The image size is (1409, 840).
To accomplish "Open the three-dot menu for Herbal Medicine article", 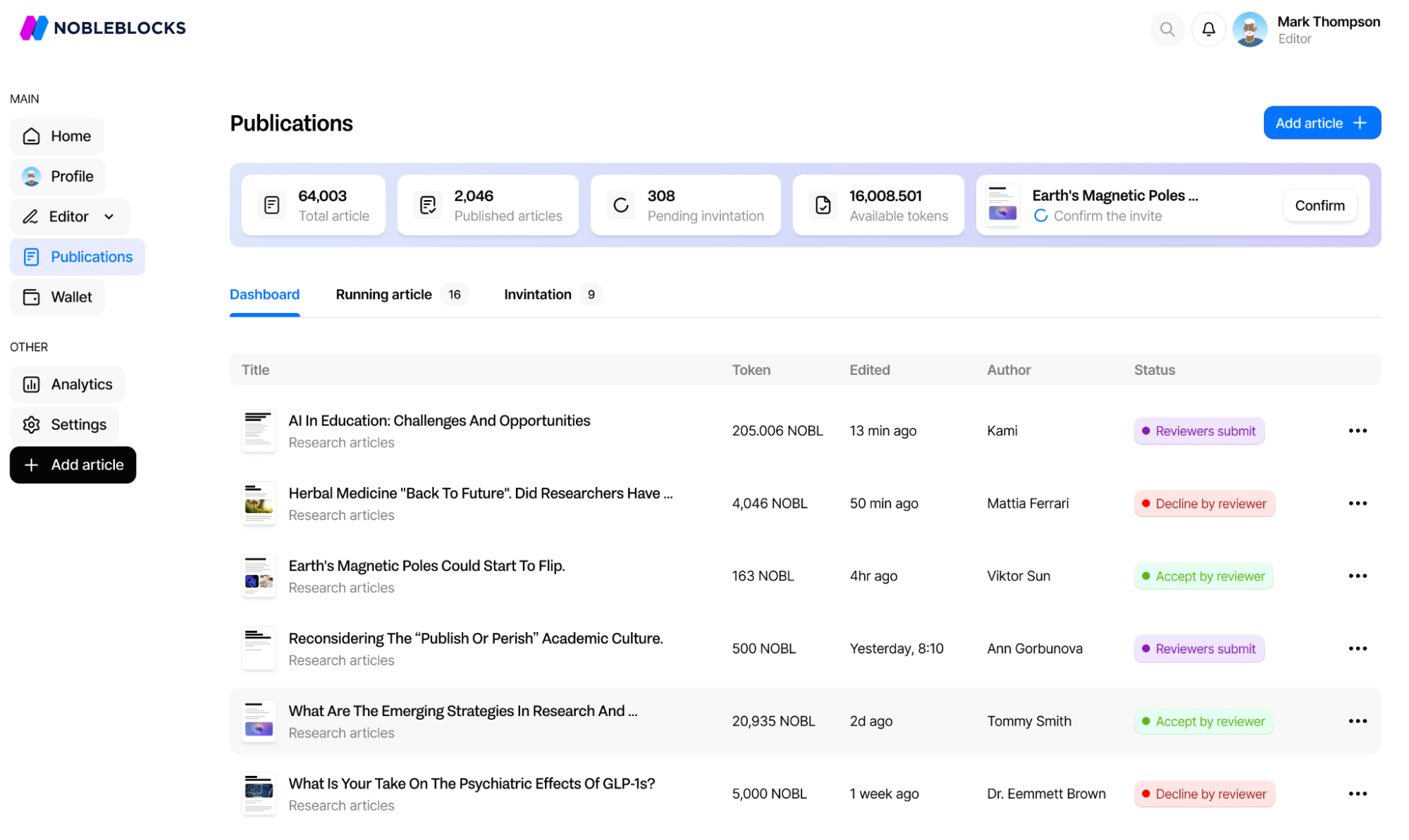I will pos(1357,503).
